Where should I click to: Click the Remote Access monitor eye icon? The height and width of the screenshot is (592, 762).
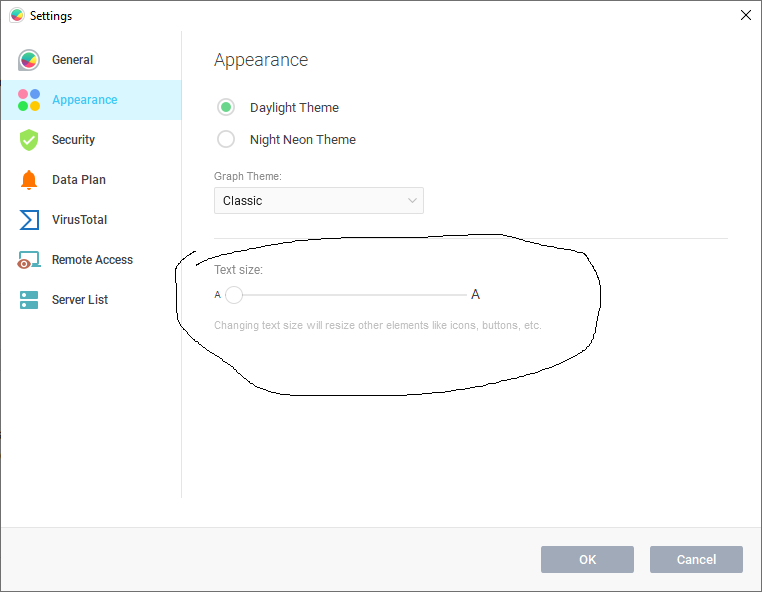[29, 260]
